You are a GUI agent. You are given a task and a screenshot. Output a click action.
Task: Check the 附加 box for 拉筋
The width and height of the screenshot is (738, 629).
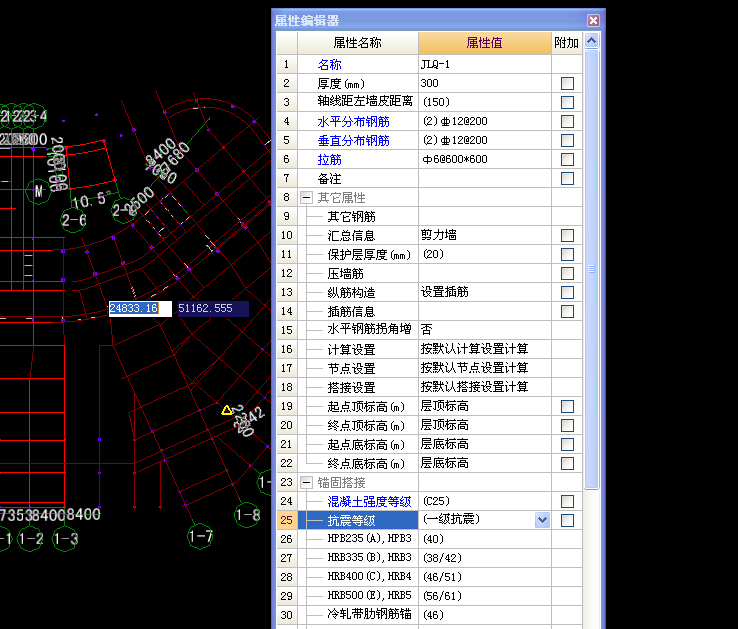click(567, 159)
